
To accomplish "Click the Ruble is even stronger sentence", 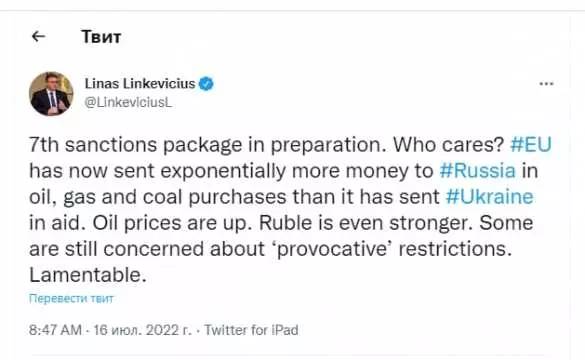I will tap(366, 223).
